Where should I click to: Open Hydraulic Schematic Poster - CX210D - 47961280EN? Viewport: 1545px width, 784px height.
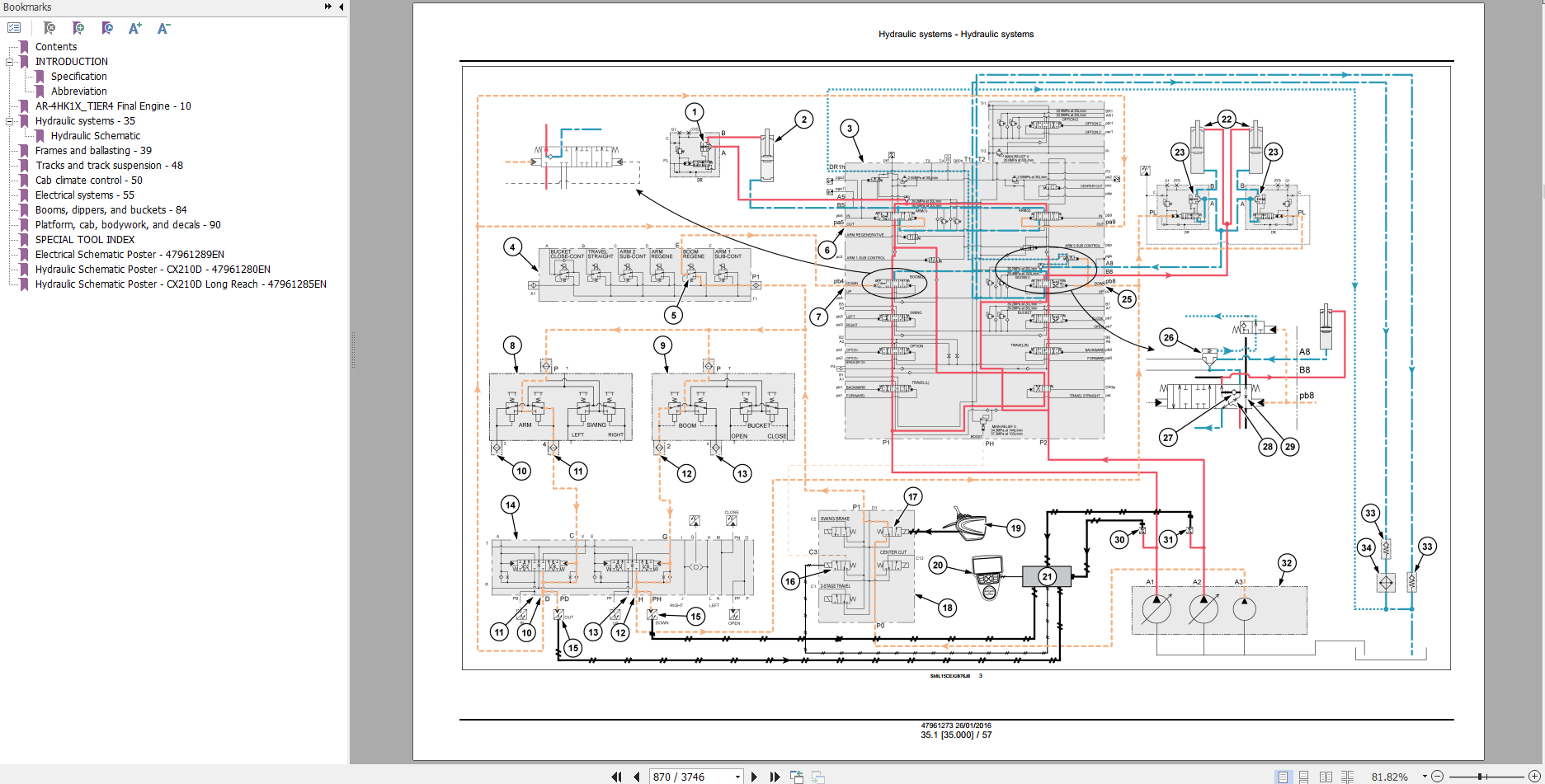(x=153, y=270)
